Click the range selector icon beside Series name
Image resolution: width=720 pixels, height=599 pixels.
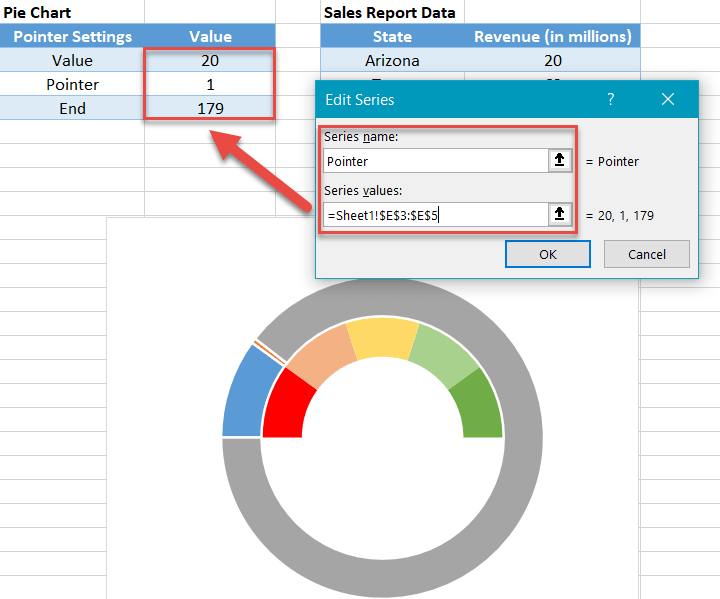(560, 161)
